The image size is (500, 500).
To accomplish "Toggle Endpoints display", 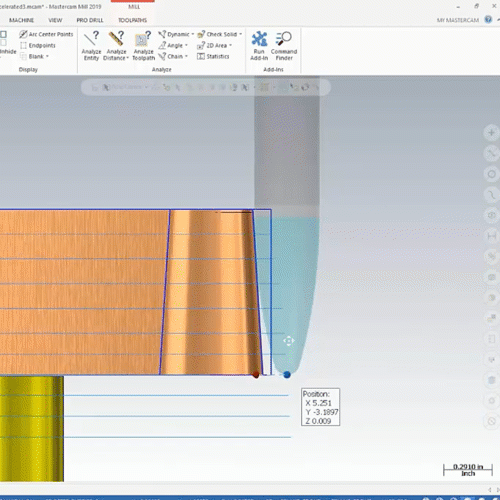I will (x=38, y=45).
